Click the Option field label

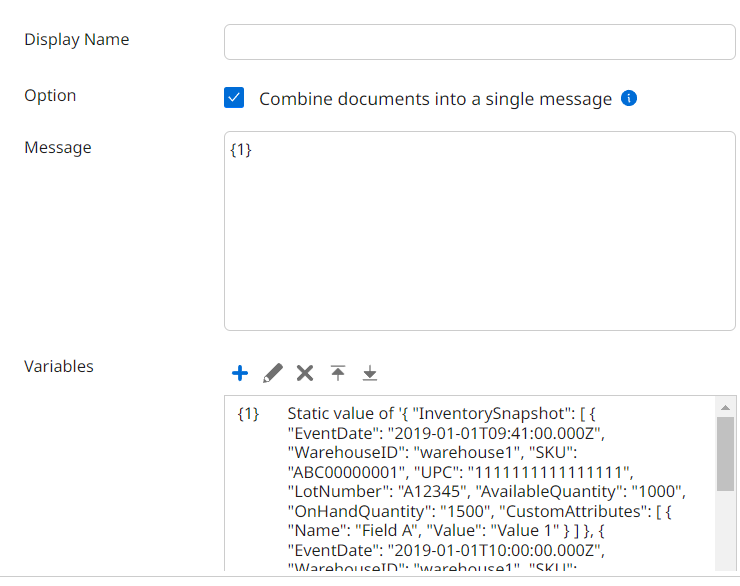(50, 96)
